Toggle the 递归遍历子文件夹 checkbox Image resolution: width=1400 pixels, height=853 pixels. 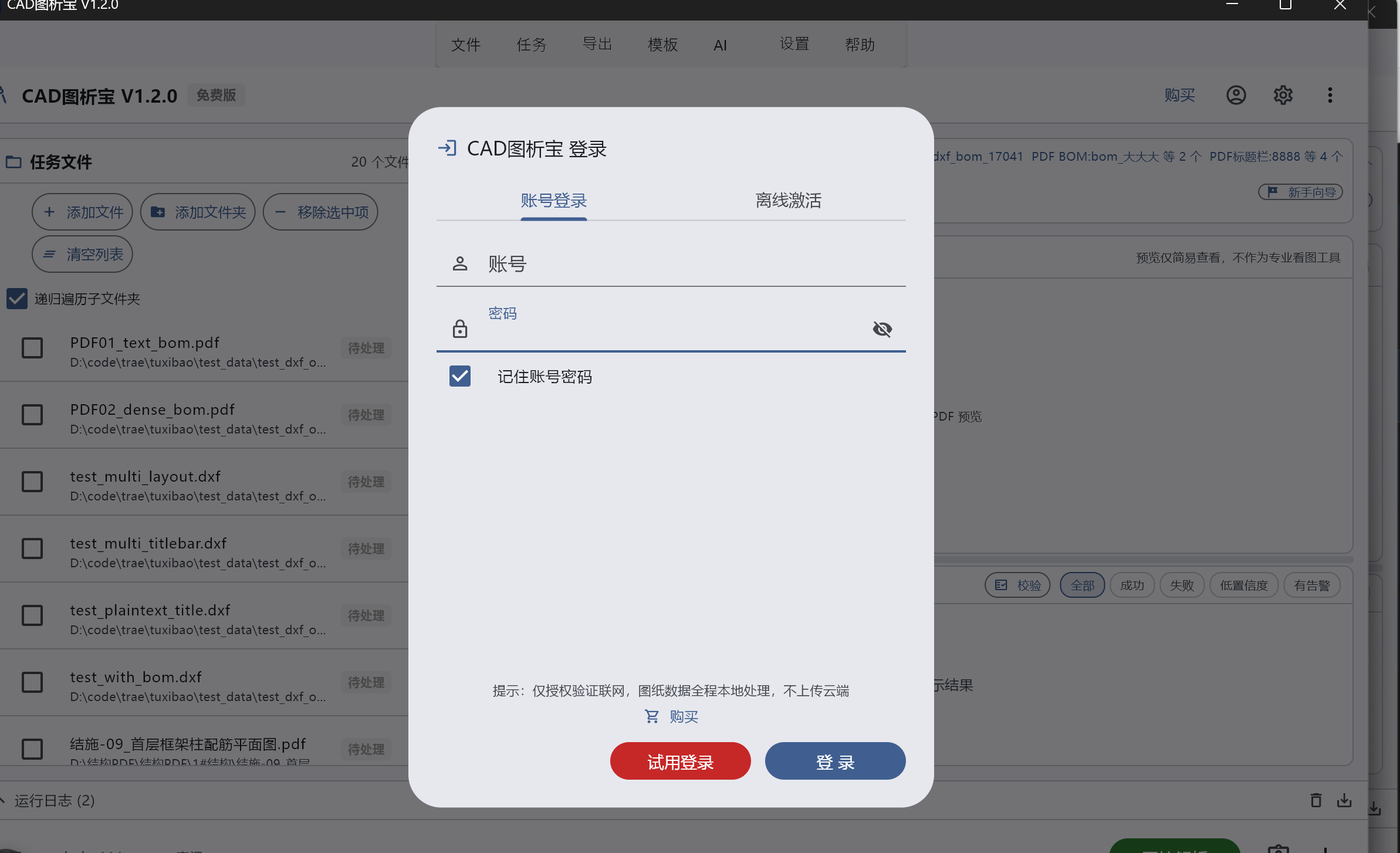pyautogui.click(x=17, y=298)
